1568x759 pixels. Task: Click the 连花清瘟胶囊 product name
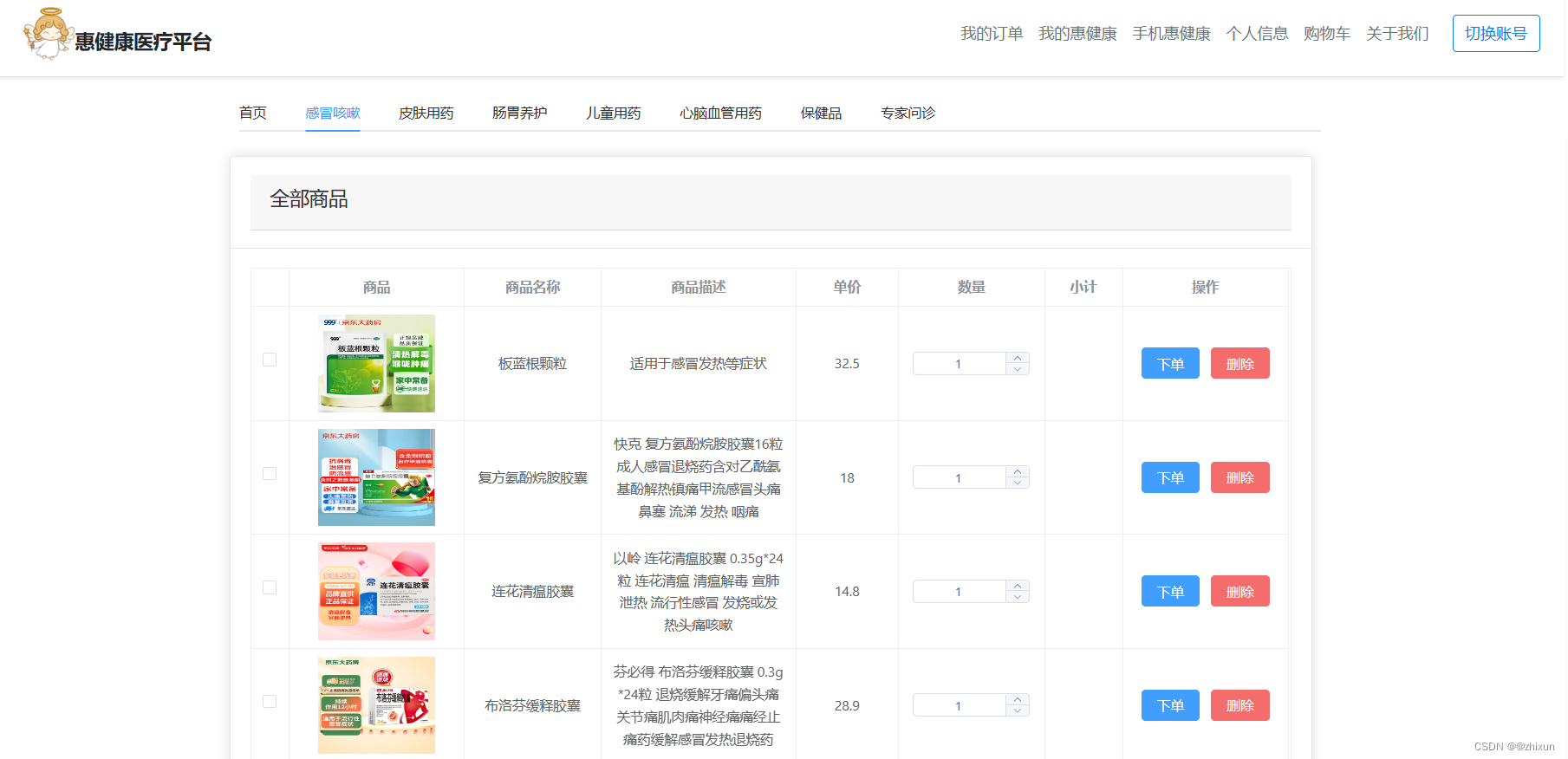coord(532,592)
